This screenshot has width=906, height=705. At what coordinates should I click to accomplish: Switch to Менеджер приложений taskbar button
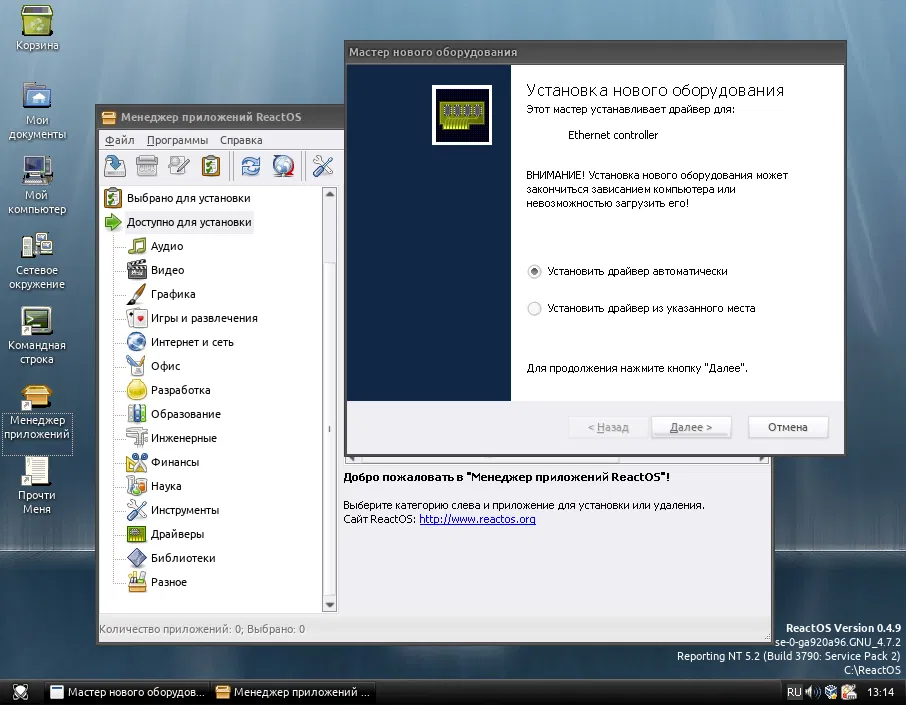(x=293, y=692)
